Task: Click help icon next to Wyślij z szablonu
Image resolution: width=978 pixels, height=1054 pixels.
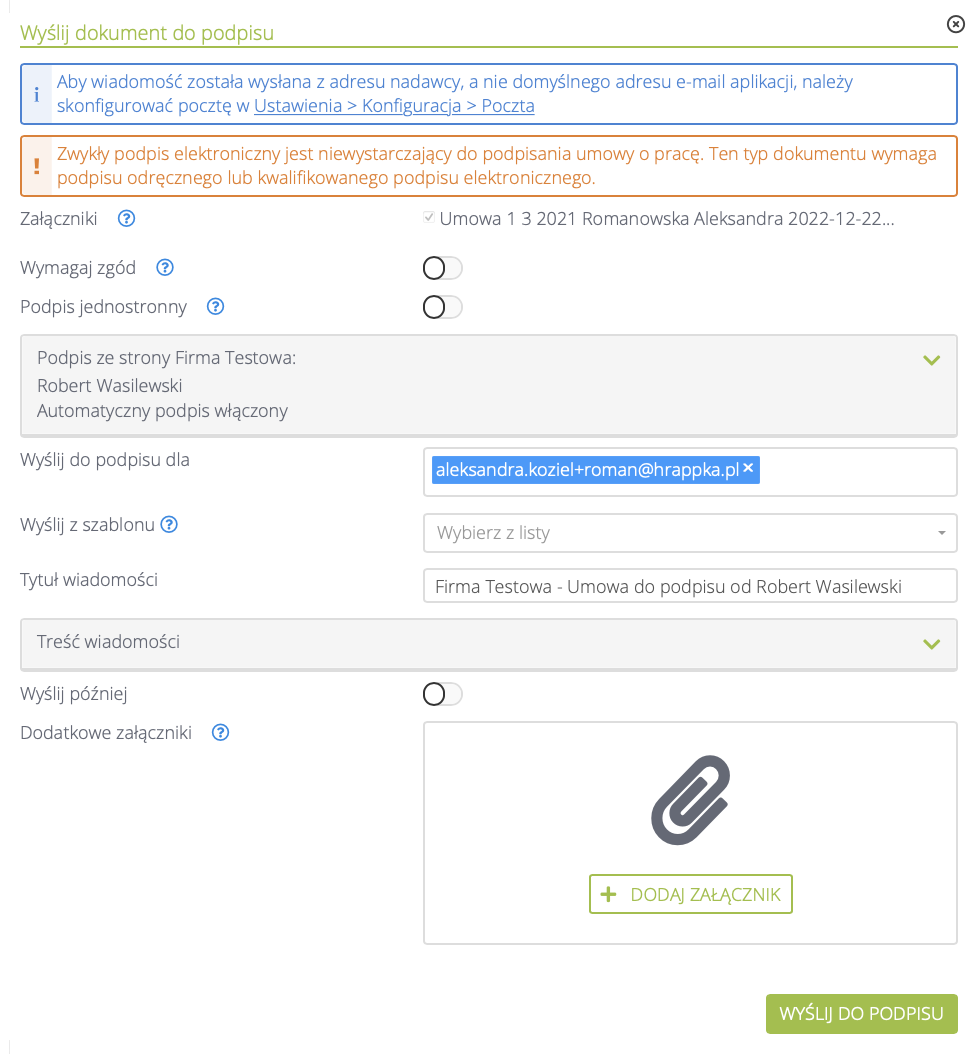Action: pyautogui.click(x=169, y=524)
